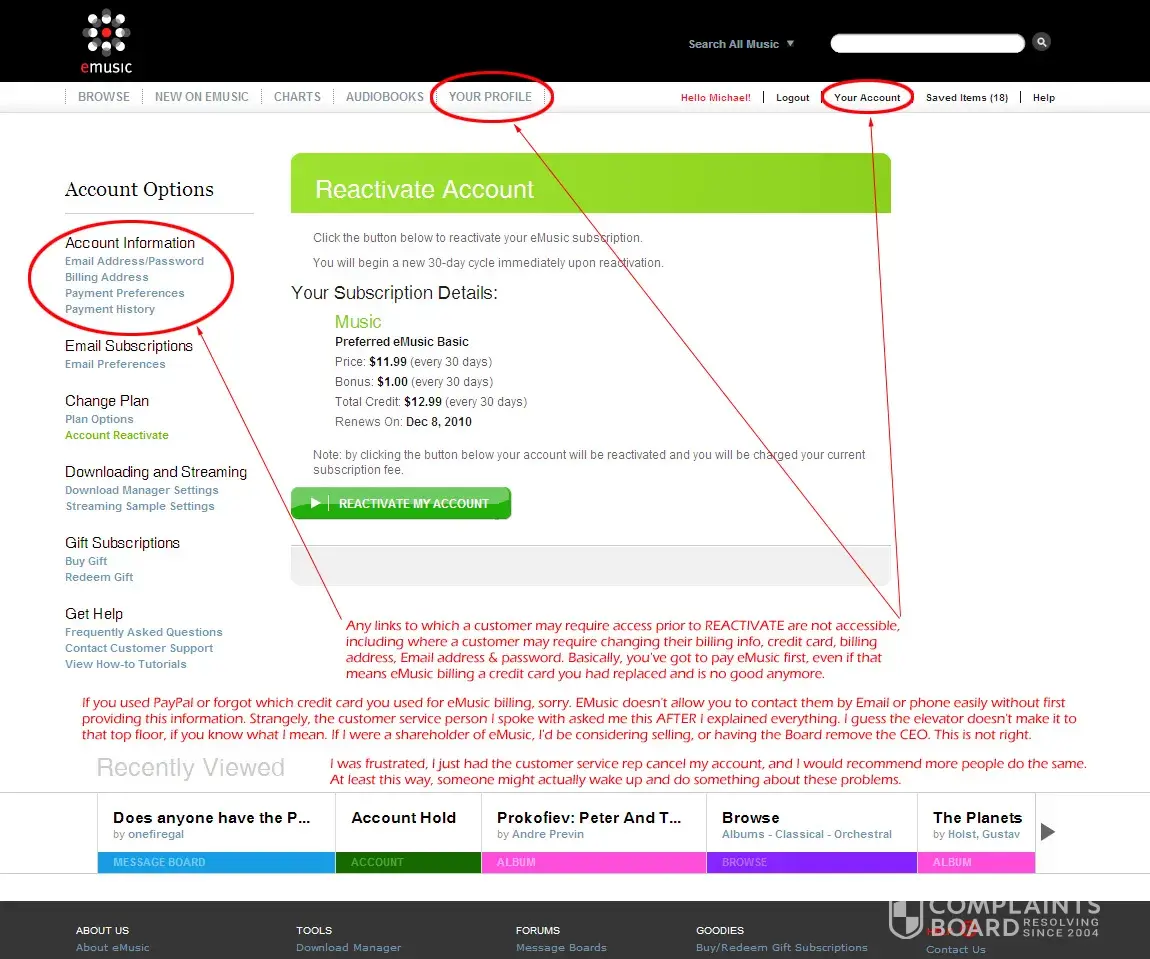Open Contact Customer Support
The height and width of the screenshot is (959, 1150).
click(x=139, y=649)
